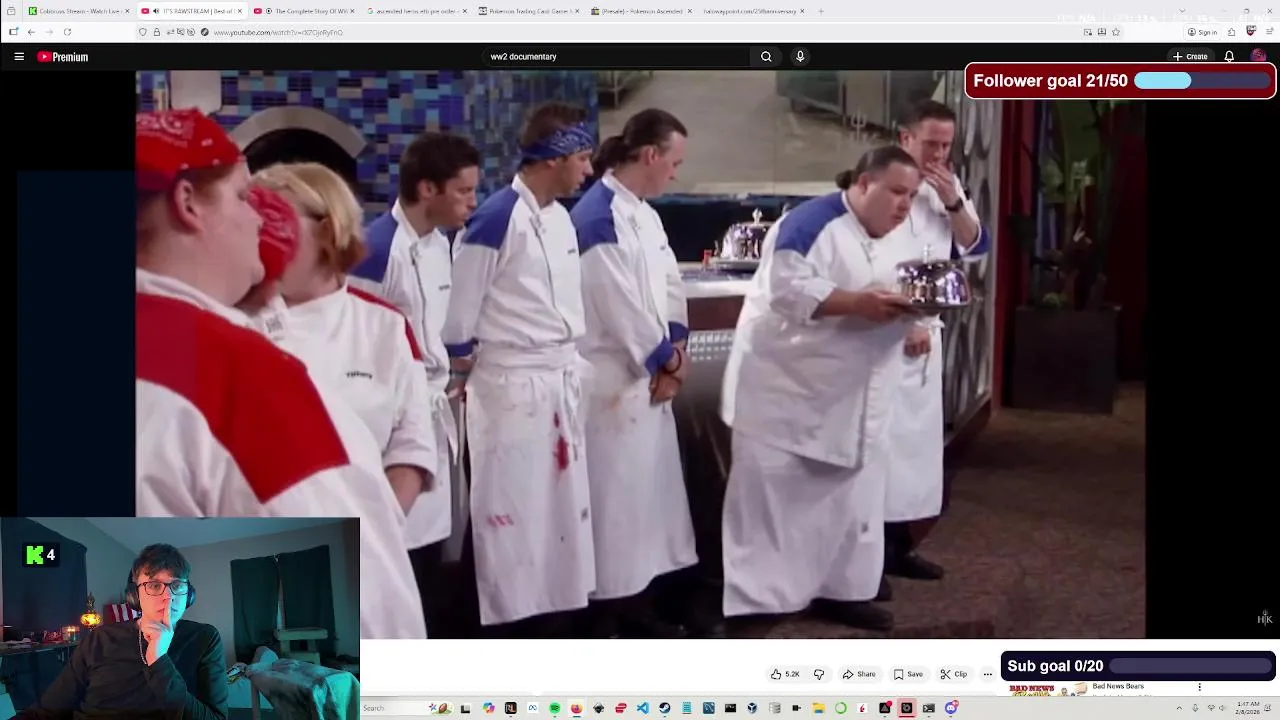This screenshot has height=720, width=1280.
Task: Launch Copilot from the taskbar
Action: click(488, 708)
